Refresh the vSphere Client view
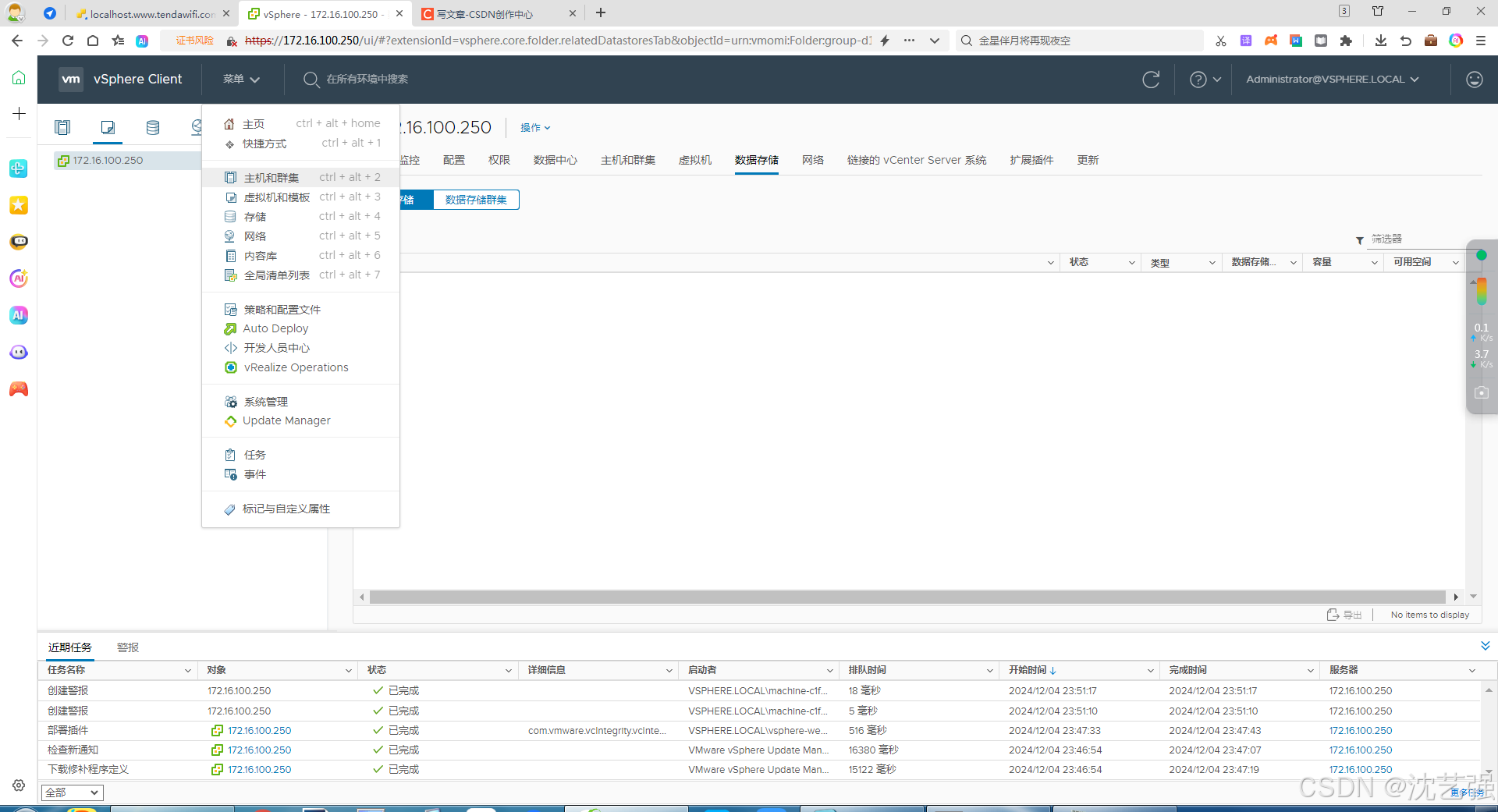The width and height of the screenshot is (1498, 812). (1151, 79)
